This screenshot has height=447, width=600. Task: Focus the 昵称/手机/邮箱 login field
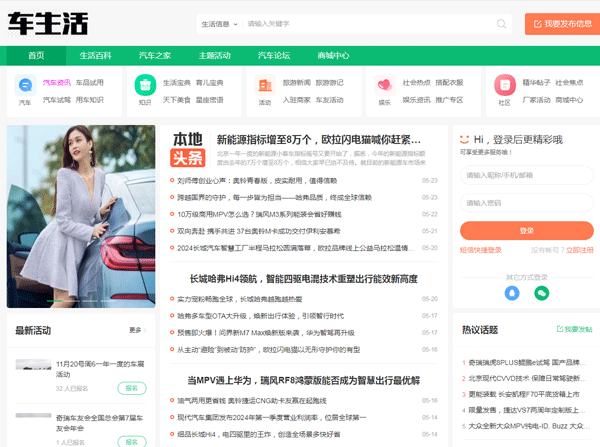[x=527, y=175]
